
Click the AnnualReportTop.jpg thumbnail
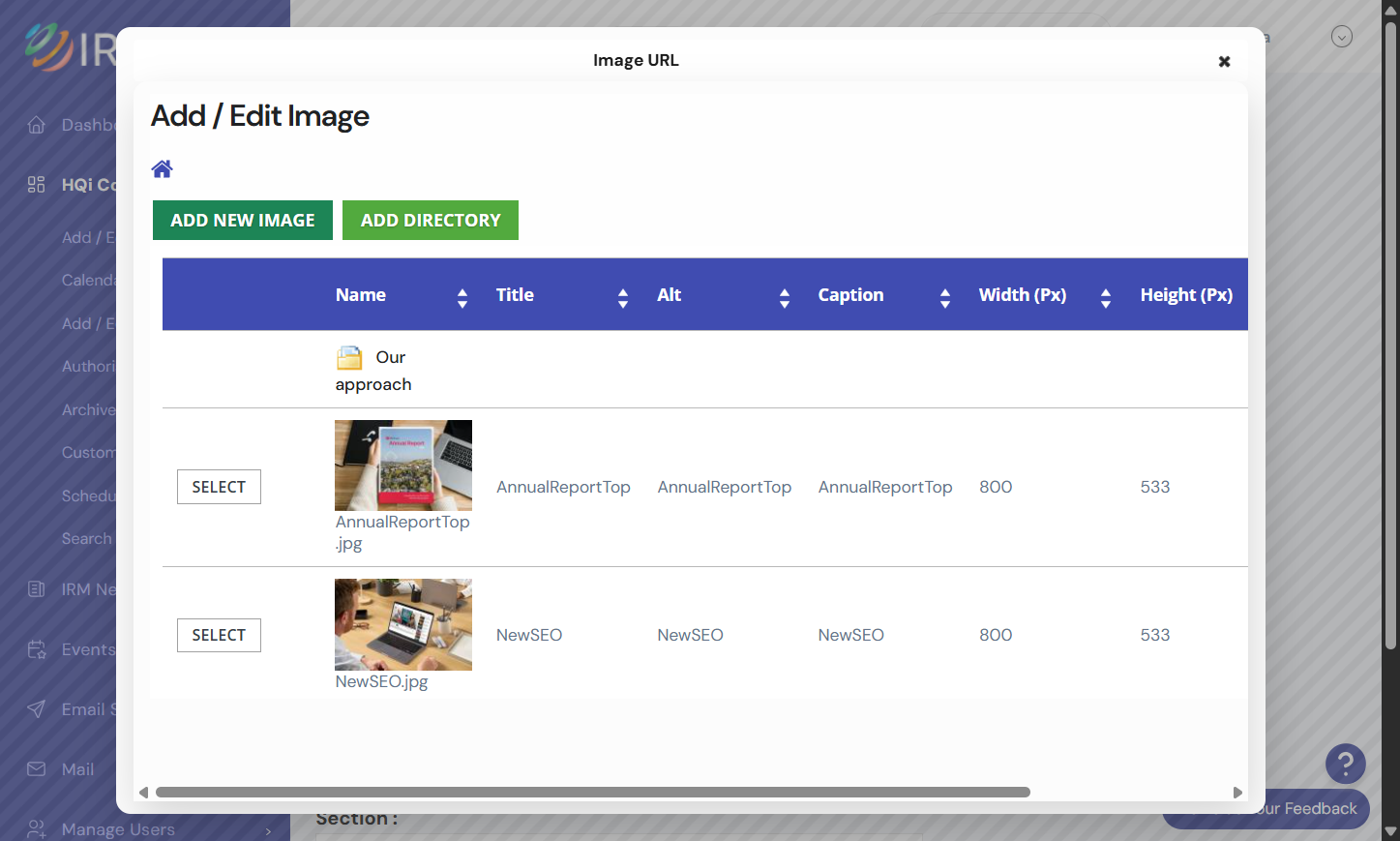pyautogui.click(x=403, y=466)
